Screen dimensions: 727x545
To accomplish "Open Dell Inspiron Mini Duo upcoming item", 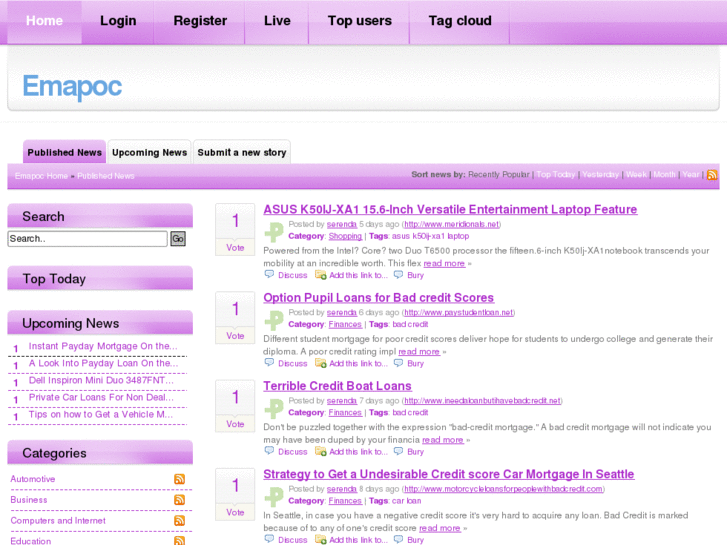I will (x=101, y=380).
